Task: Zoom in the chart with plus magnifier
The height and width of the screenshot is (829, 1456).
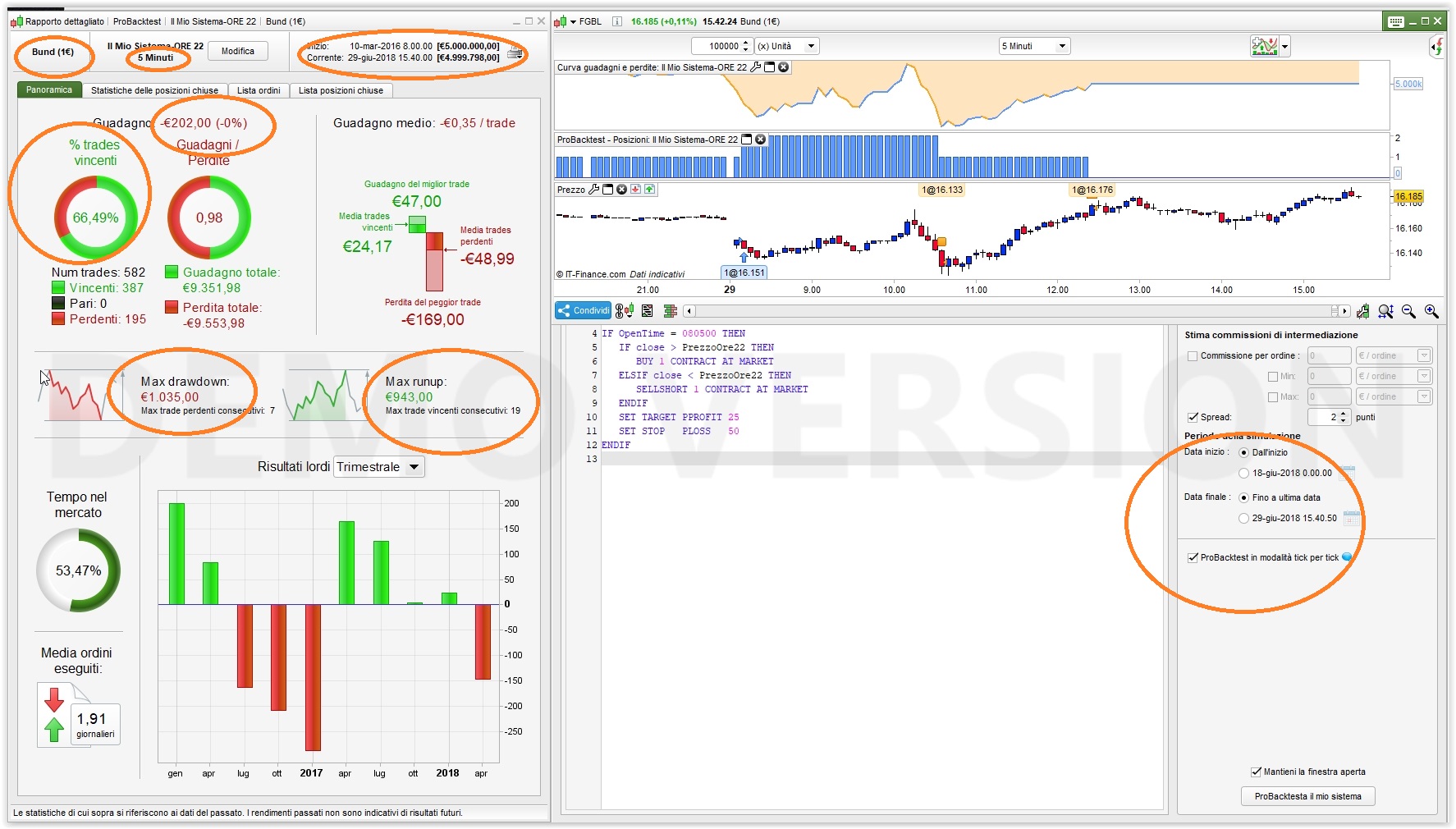Action: pos(1432,311)
